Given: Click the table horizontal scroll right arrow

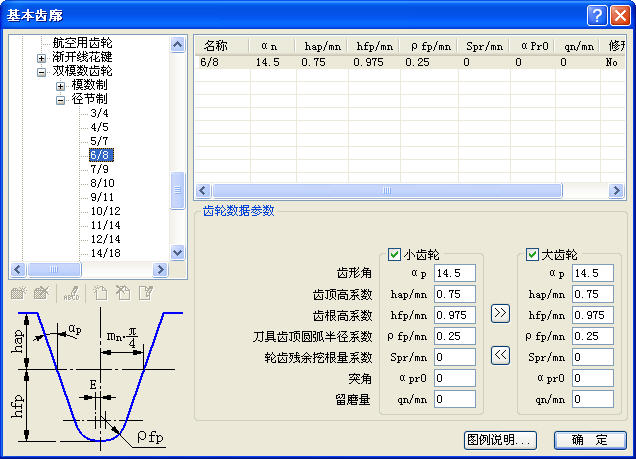Looking at the screenshot, I should coord(617,190).
